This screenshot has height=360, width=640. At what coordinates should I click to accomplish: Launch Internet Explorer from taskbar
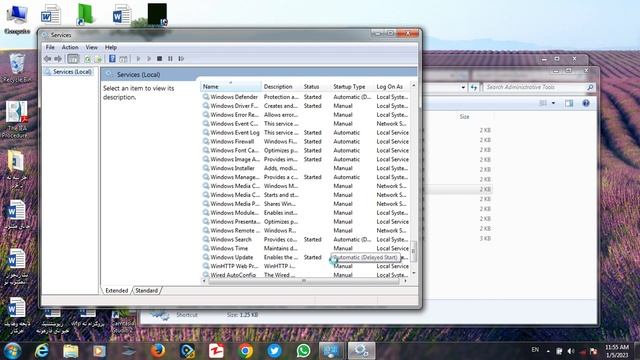tap(42, 351)
